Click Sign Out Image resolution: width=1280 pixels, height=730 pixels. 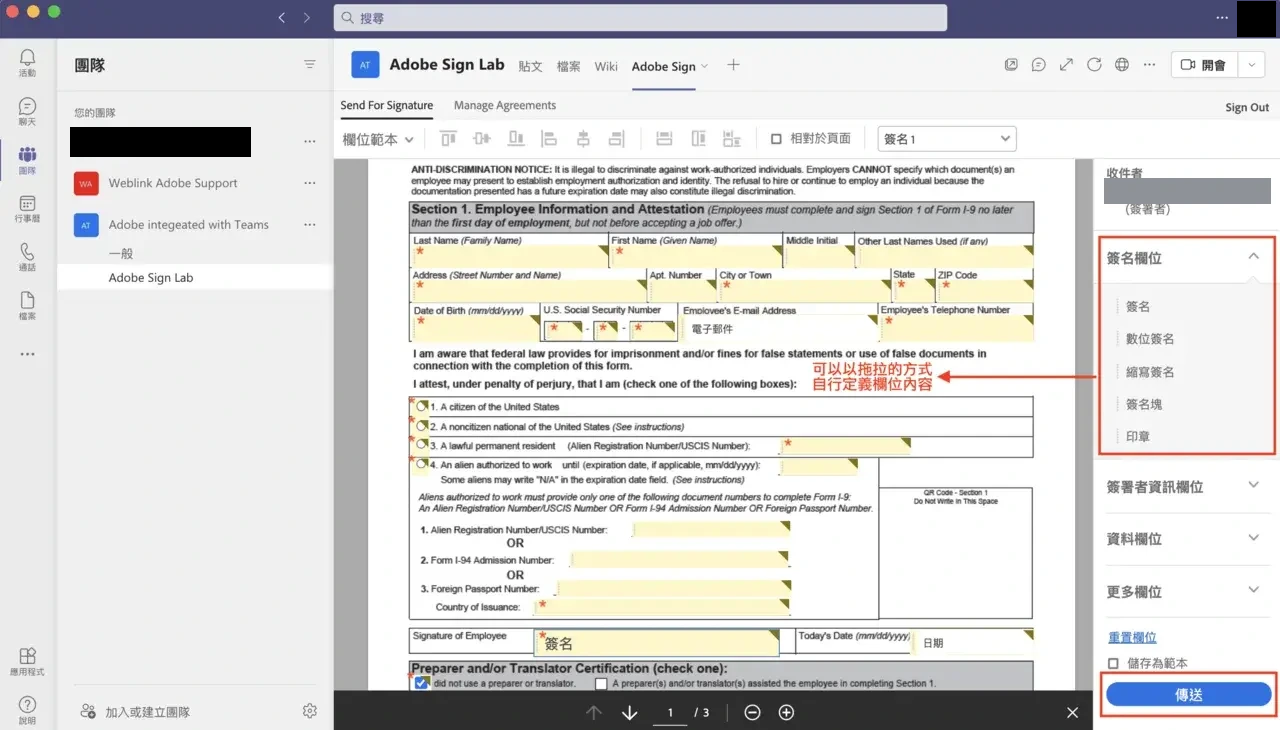[1247, 107]
